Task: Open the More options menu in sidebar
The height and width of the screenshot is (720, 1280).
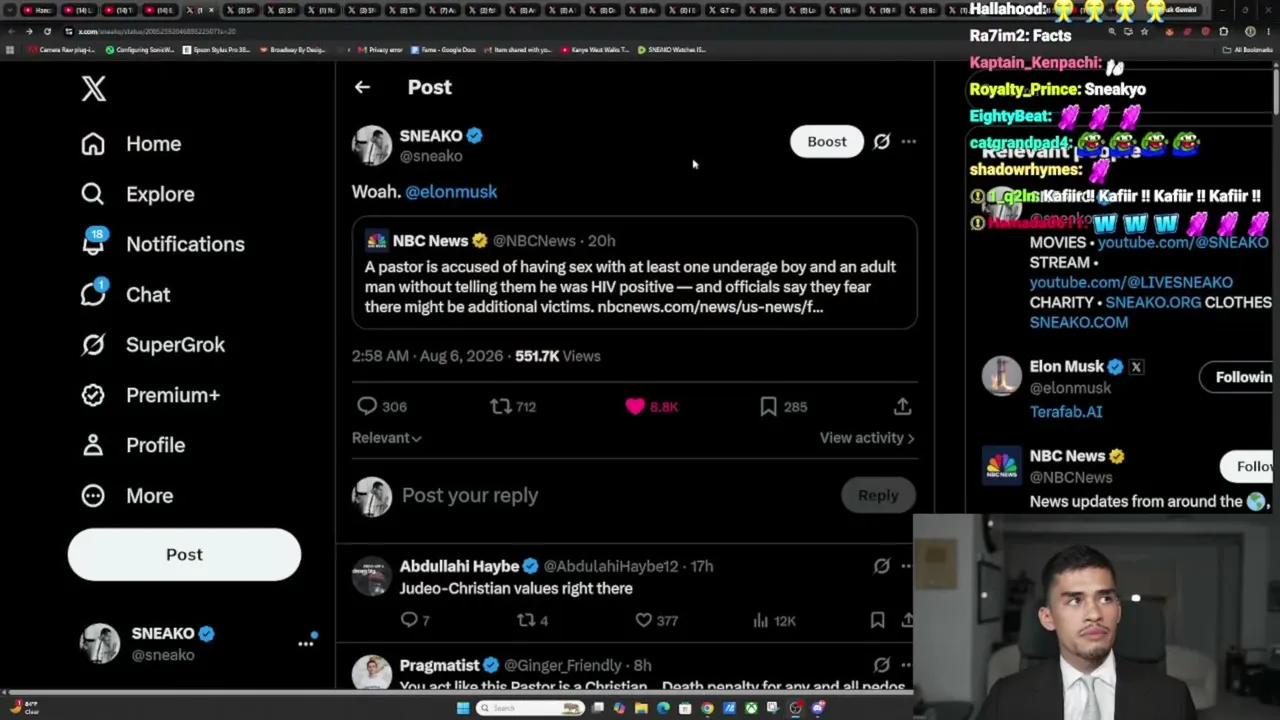Action: (127, 495)
